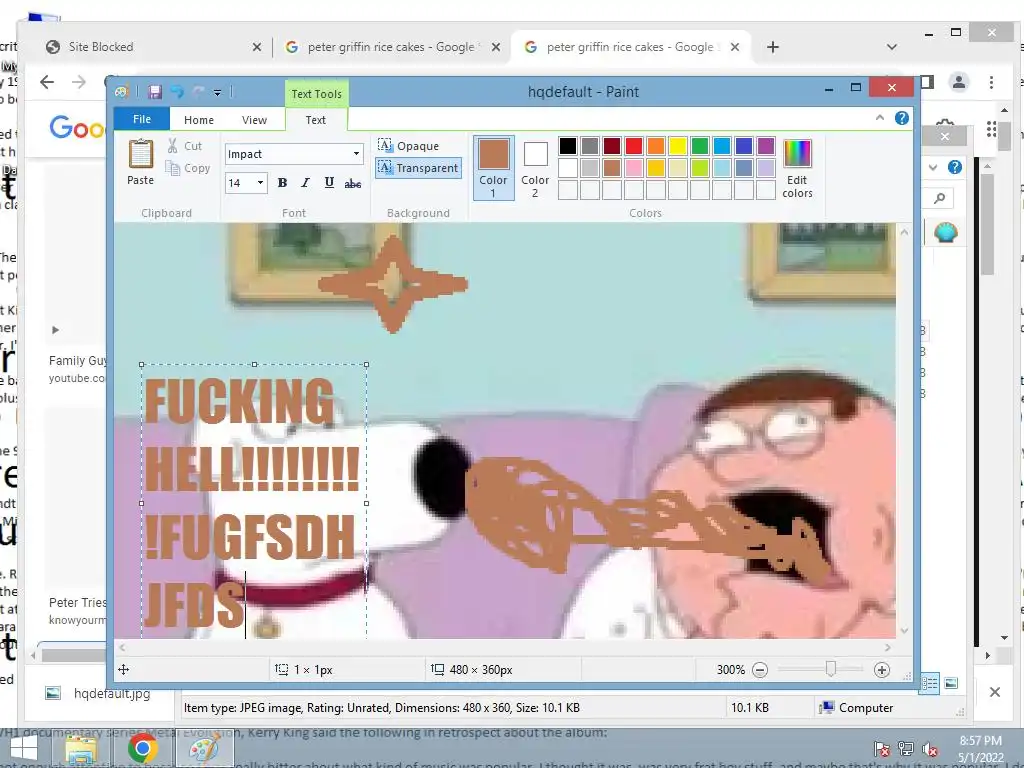Collapse the Paint ribbon with chevron
This screenshot has width=1024, height=768.
(x=880, y=118)
